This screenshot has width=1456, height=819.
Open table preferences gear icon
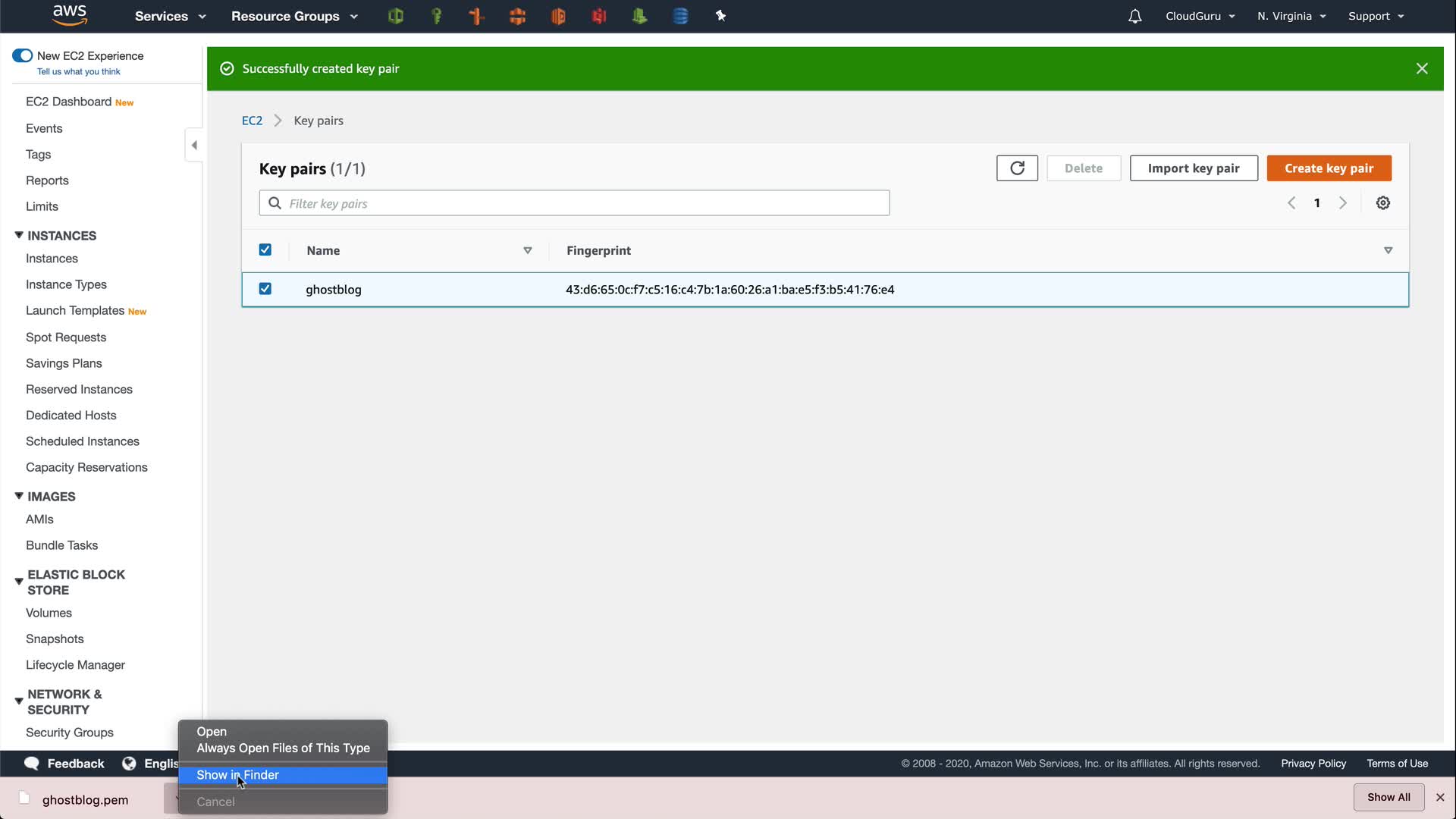[x=1382, y=203]
